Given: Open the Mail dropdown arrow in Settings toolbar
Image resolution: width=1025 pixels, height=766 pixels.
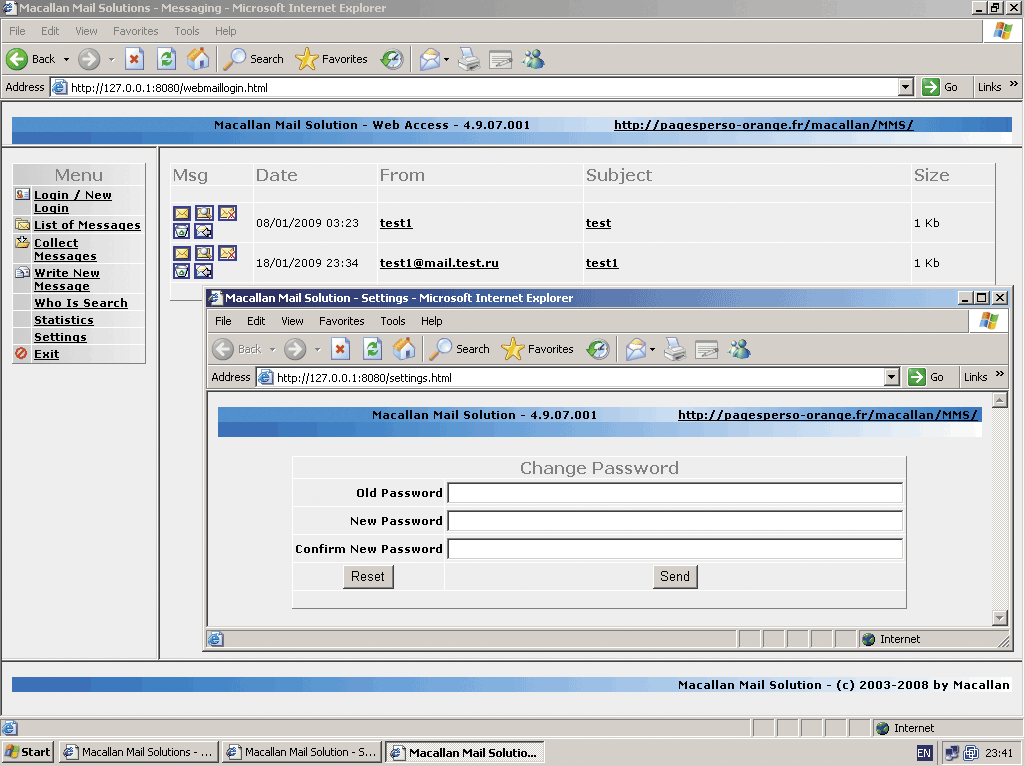Looking at the screenshot, I should pos(652,349).
